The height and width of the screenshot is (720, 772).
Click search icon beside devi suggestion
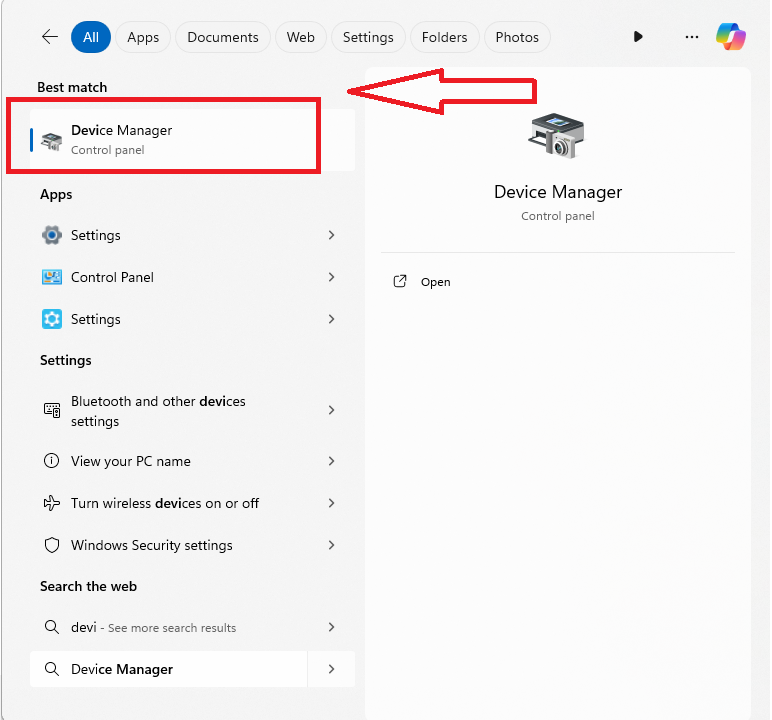pos(52,627)
